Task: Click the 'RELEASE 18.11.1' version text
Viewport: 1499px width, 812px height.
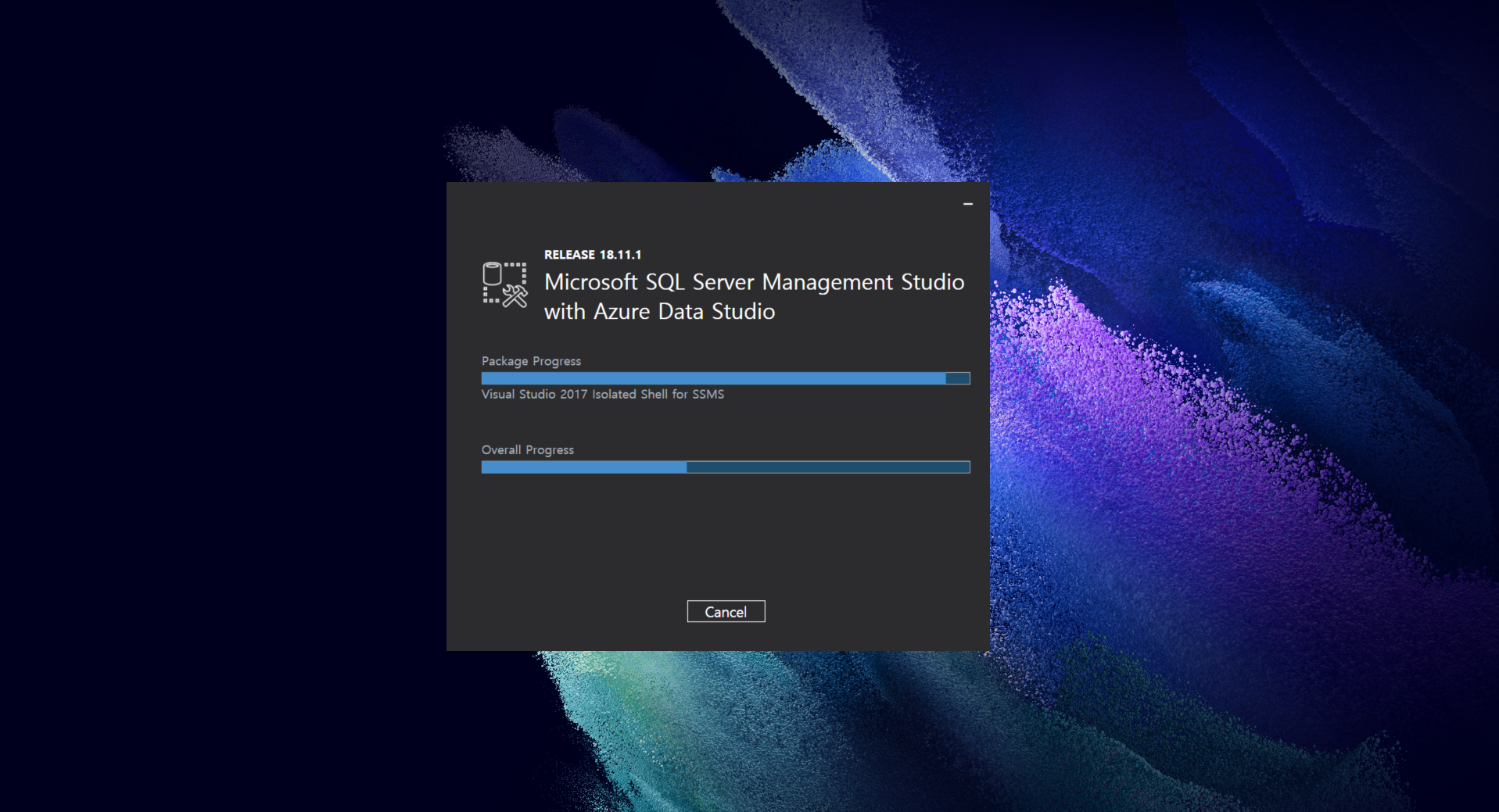Action: pos(593,255)
